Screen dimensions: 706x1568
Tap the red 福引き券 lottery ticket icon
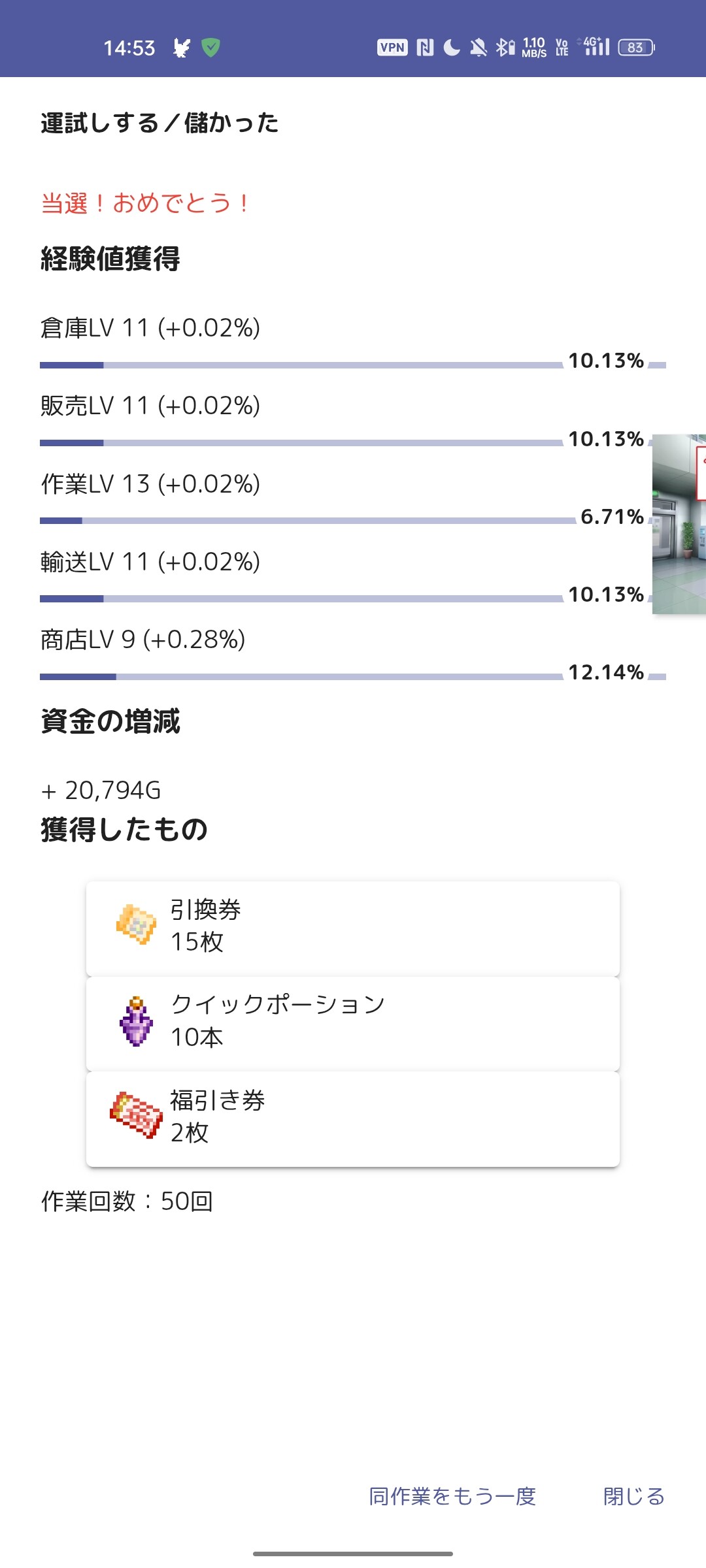point(136,1115)
